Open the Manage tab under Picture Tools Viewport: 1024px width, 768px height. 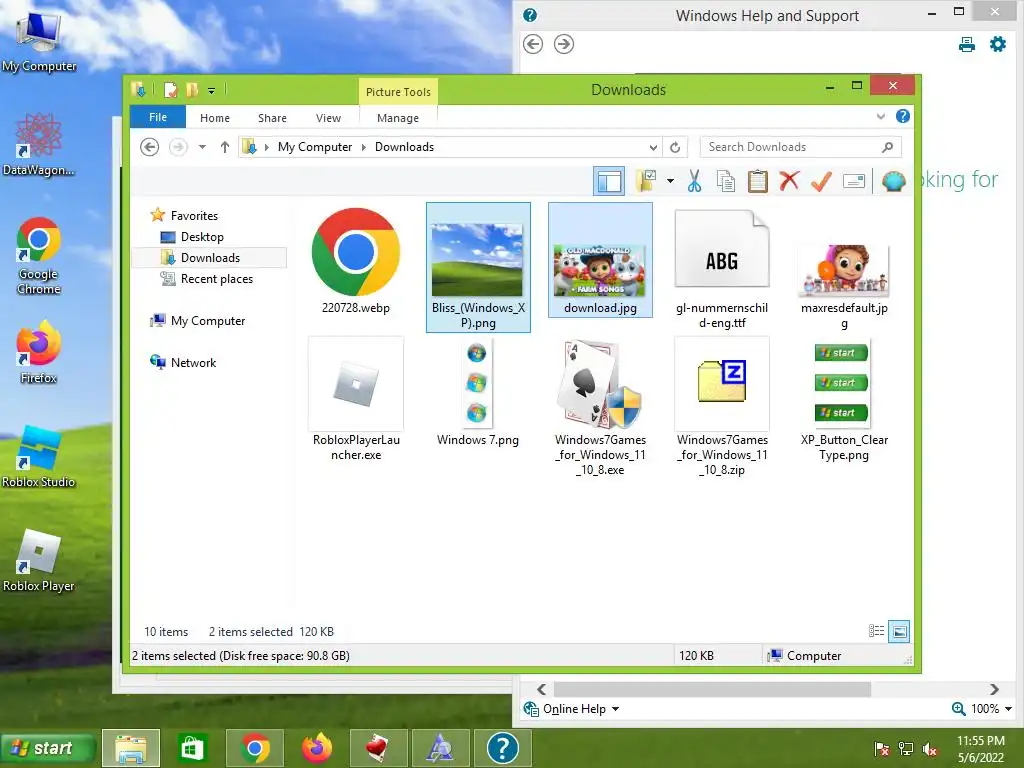[398, 118]
